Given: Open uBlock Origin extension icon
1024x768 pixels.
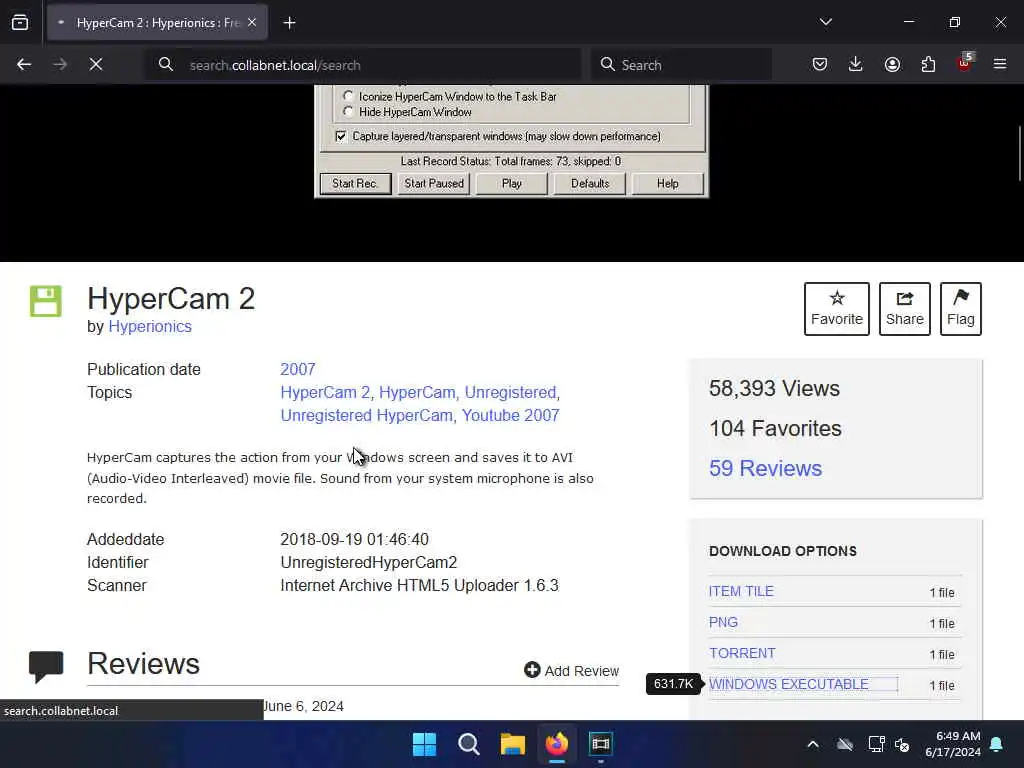Looking at the screenshot, I should click(x=964, y=63).
